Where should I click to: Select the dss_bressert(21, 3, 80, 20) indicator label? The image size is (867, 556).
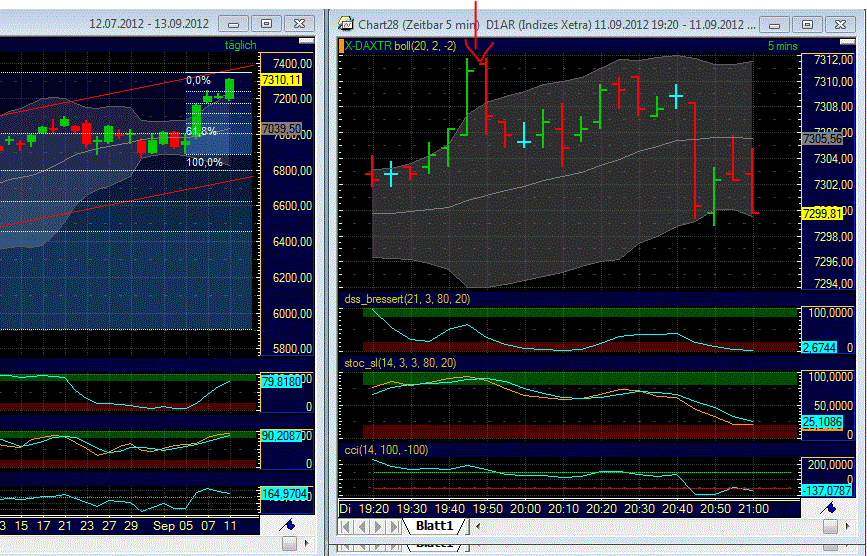pyautogui.click(x=408, y=299)
